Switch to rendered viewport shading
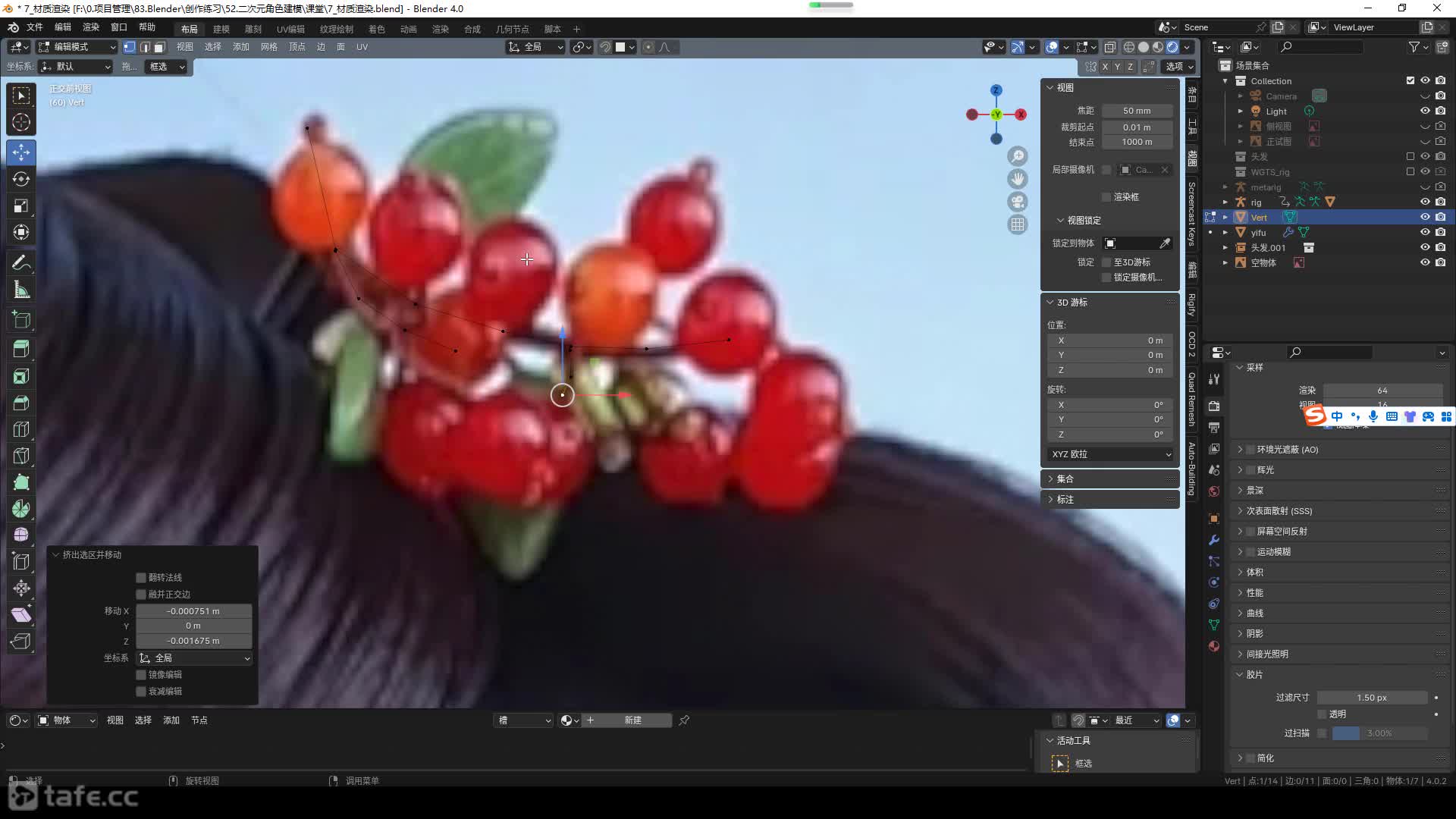 [1172, 47]
